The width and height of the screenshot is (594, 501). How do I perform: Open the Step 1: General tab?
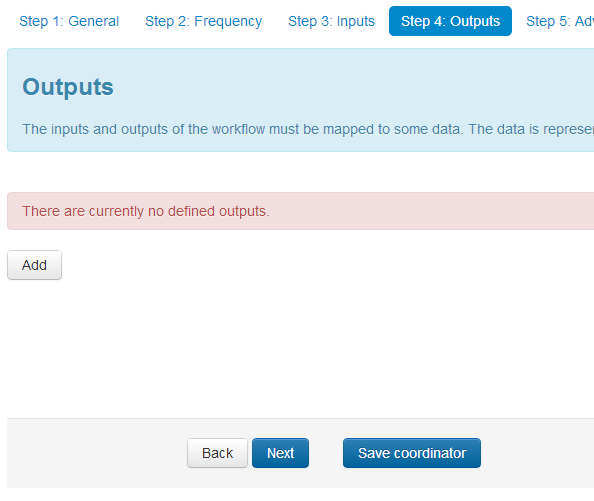point(69,21)
